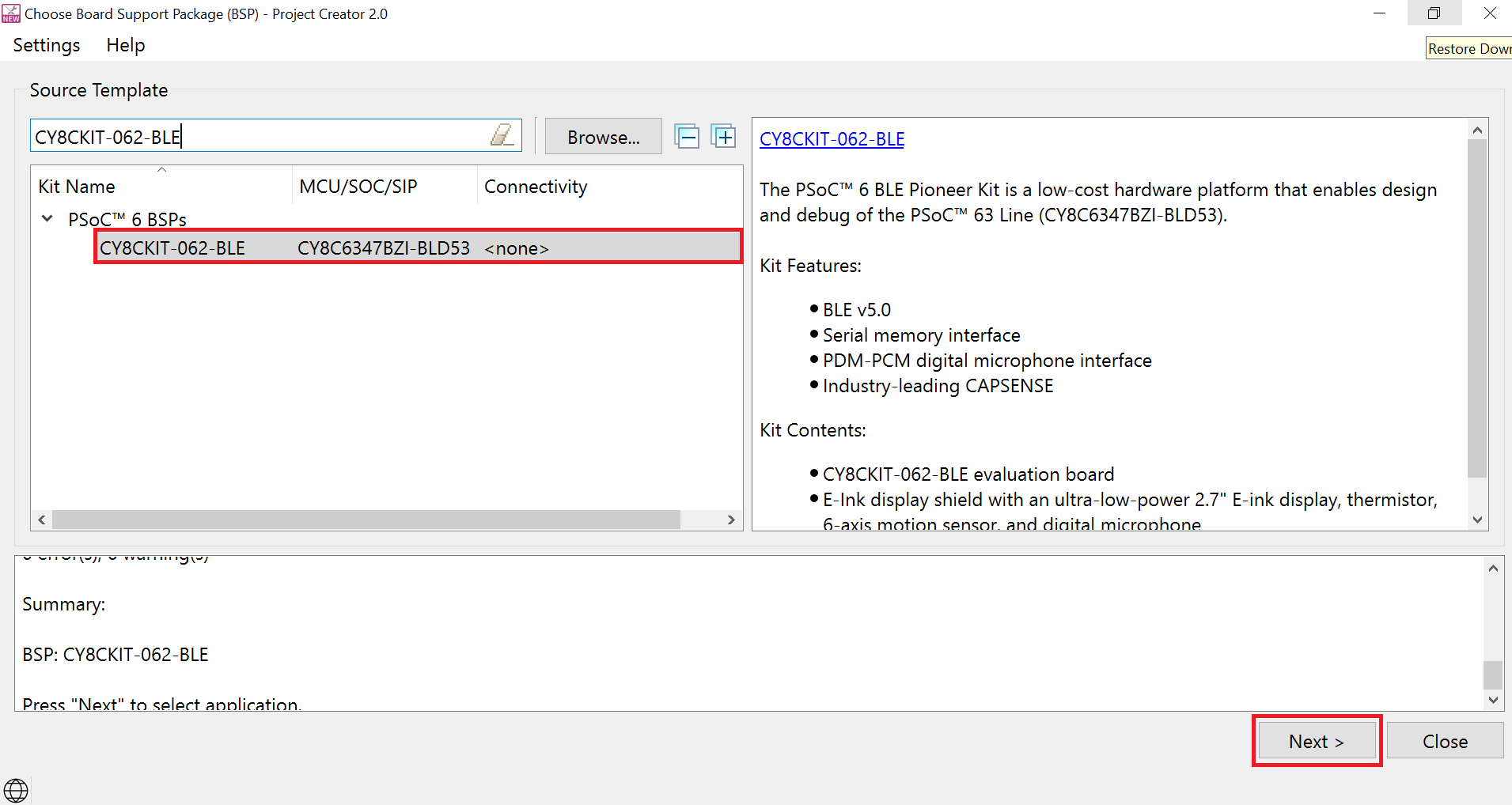
Task: Click summary log scroll down arrow
Action: pyautogui.click(x=1493, y=700)
